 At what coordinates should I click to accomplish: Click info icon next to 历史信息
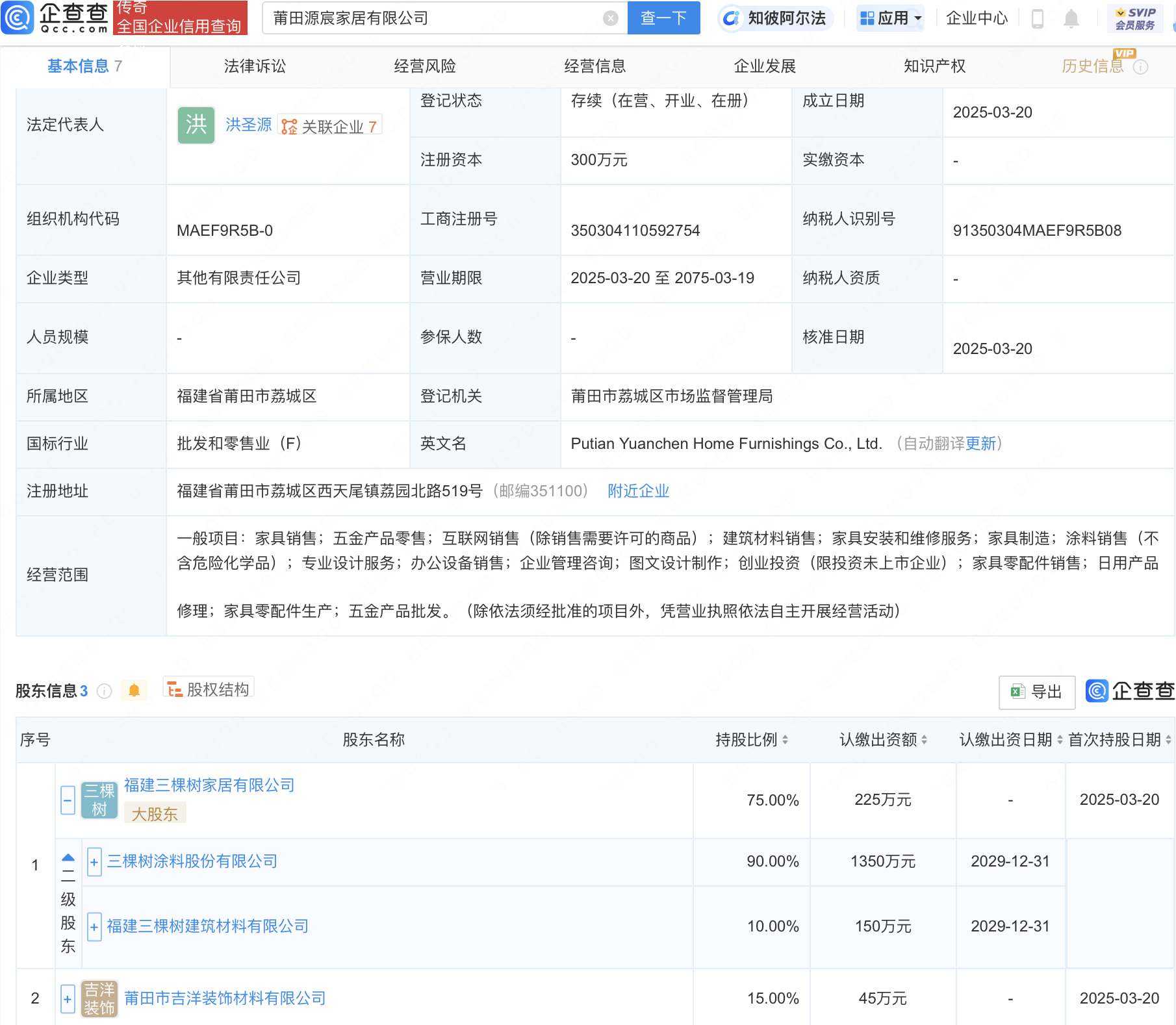pyautogui.click(x=1141, y=67)
